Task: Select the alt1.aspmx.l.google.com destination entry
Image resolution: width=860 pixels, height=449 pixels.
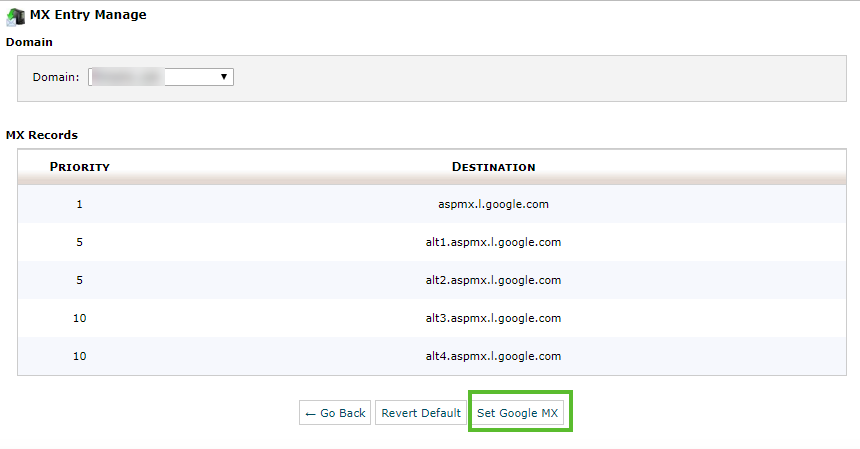Action: click(x=493, y=242)
